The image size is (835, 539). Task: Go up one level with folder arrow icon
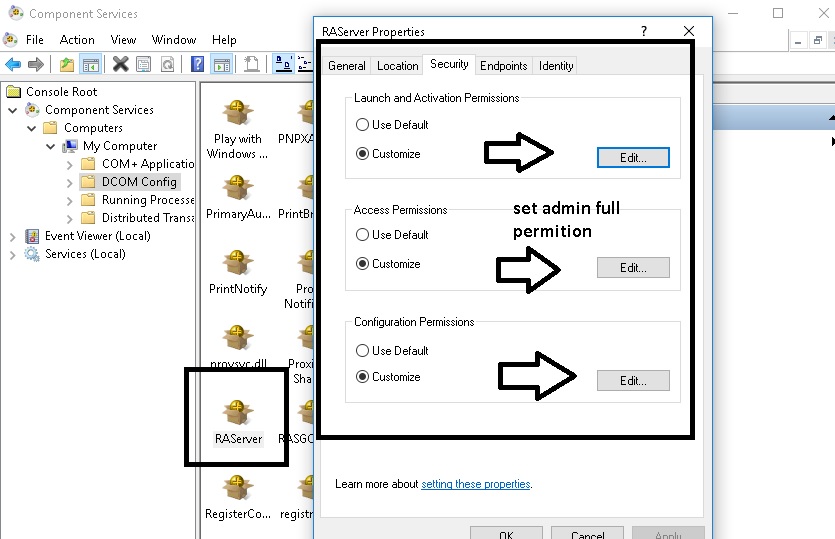click(x=67, y=64)
